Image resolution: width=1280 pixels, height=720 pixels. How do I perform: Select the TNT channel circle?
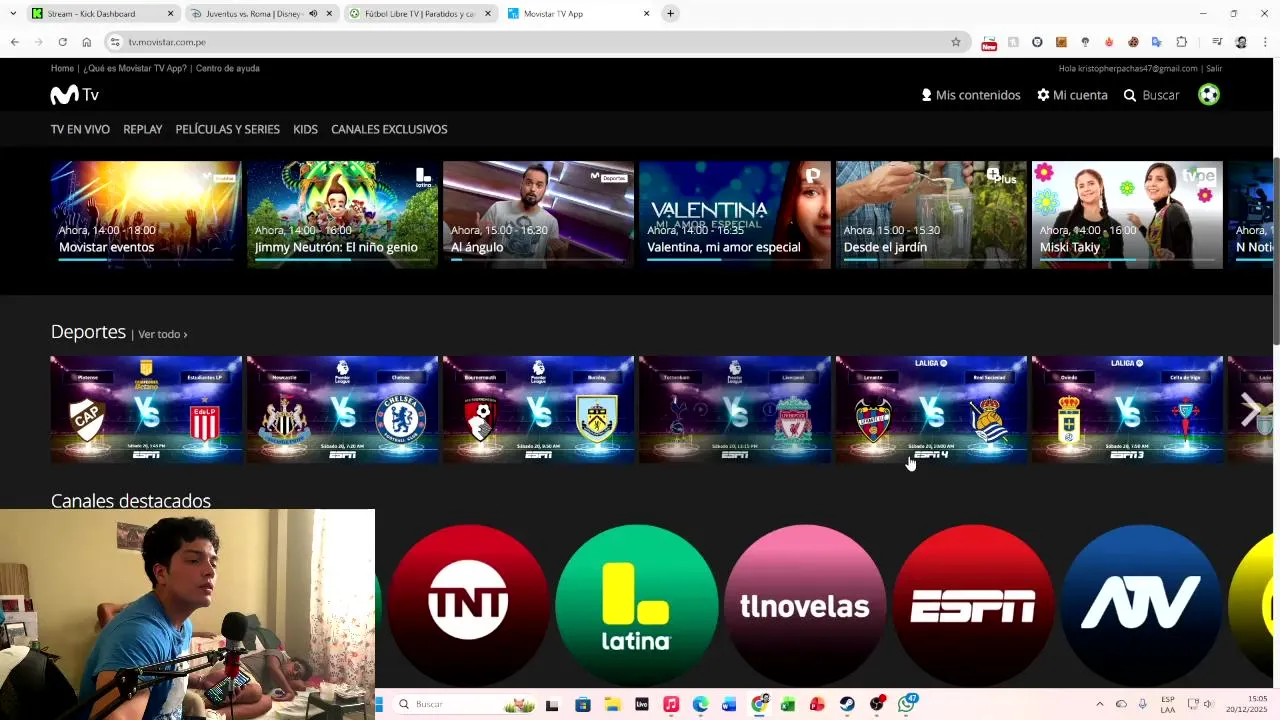click(468, 605)
